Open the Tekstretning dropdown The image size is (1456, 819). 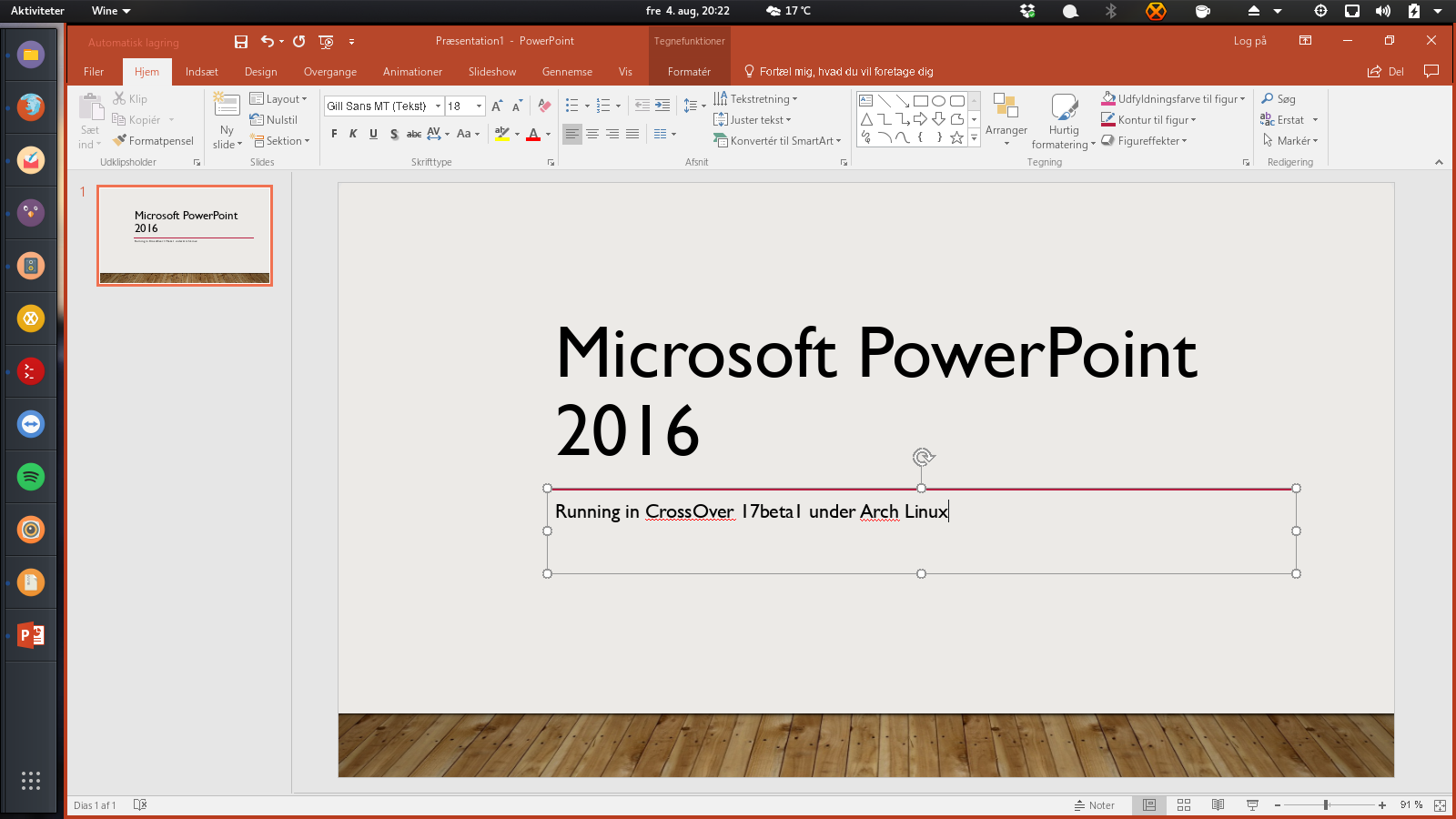[x=755, y=99]
